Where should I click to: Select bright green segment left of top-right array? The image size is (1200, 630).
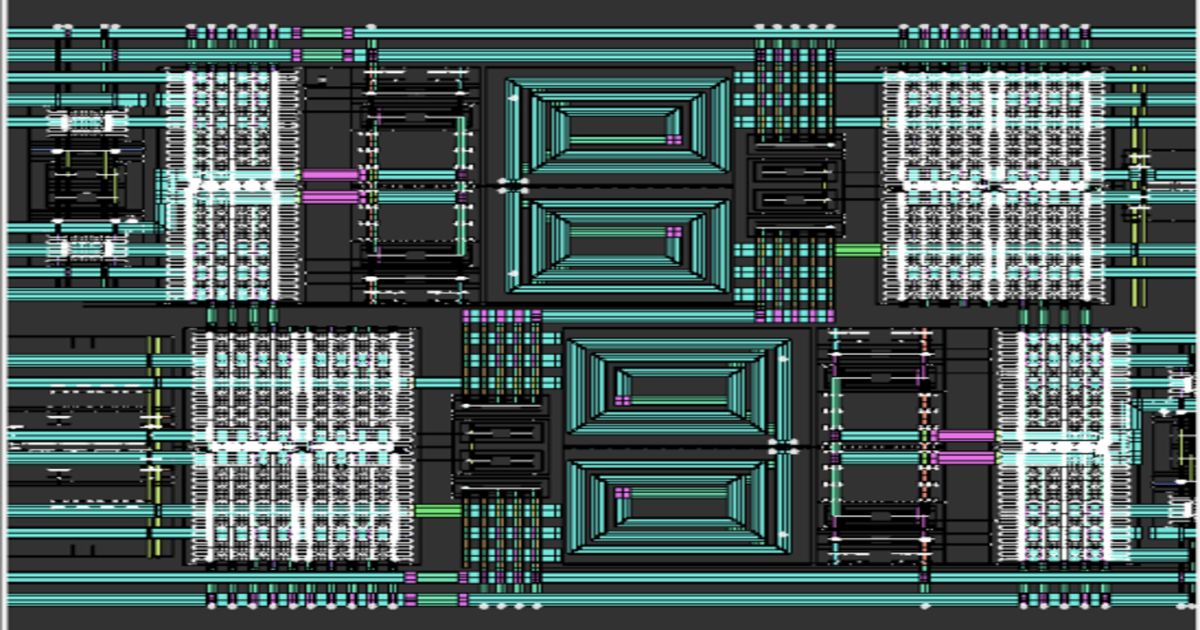[x=858, y=250]
